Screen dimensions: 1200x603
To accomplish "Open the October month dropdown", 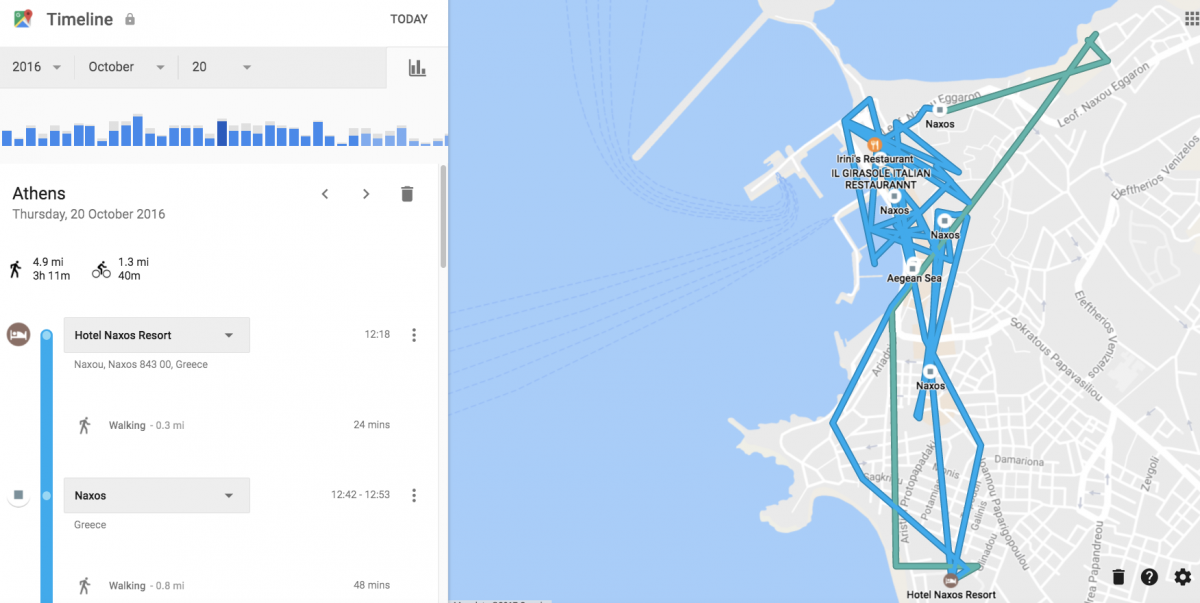I will (x=126, y=67).
